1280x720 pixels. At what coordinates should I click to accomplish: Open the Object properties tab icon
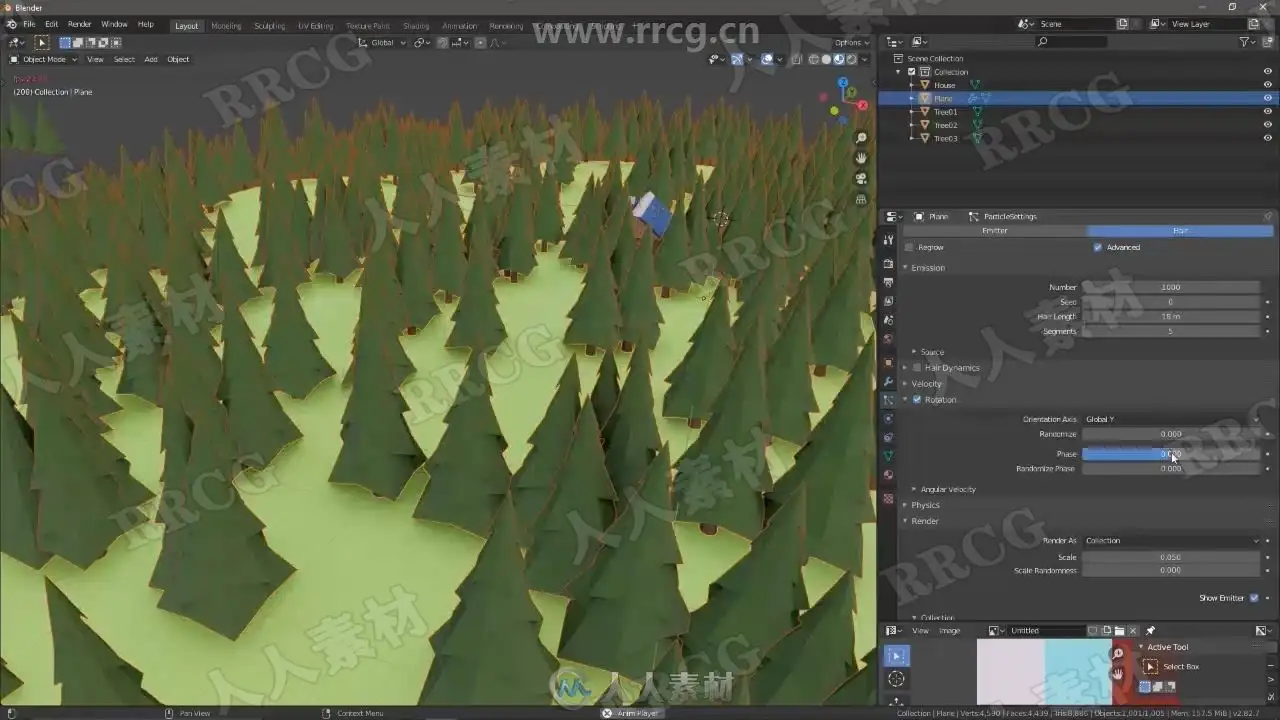tap(888, 362)
